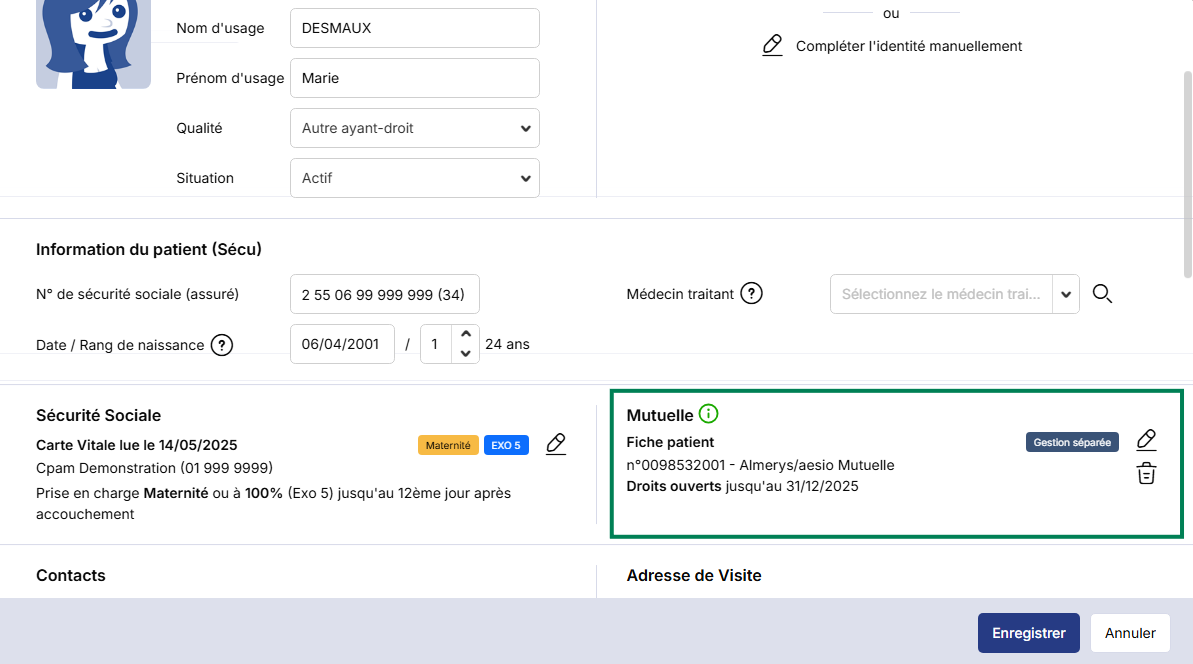Edit the Mutuelle with pencil icon
This screenshot has width=1193, height=664.
pyautogui.click(x=1146, y=440)
